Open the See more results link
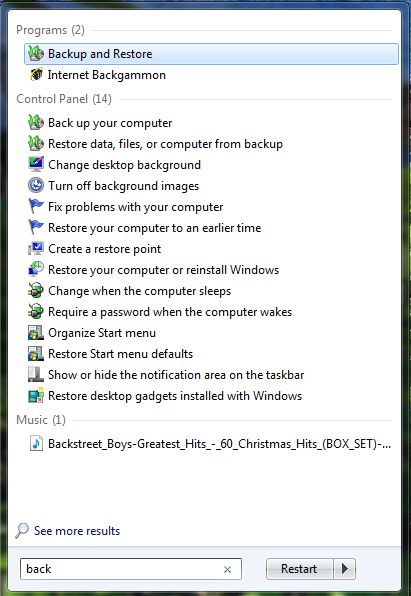 coord(77,531)
